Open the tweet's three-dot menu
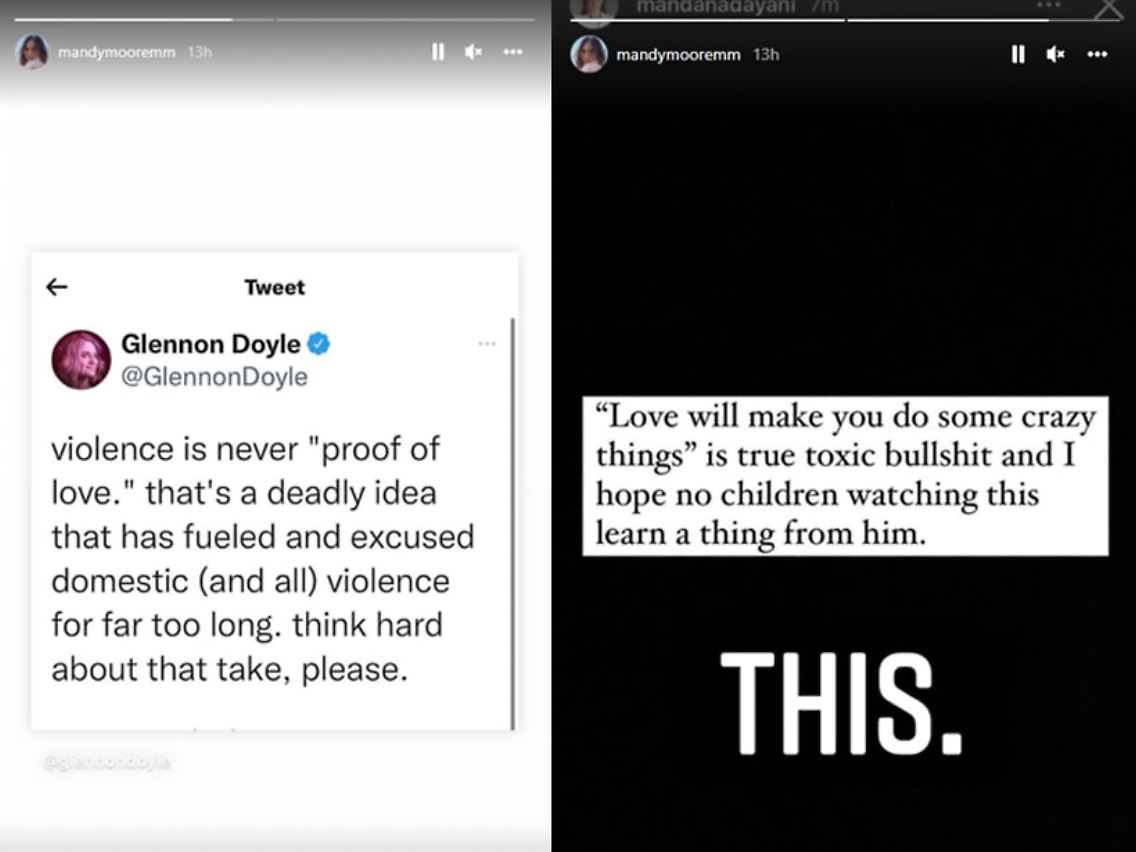Image resolution: width=1136 pixels, height=852 pixels. [487, 343]
